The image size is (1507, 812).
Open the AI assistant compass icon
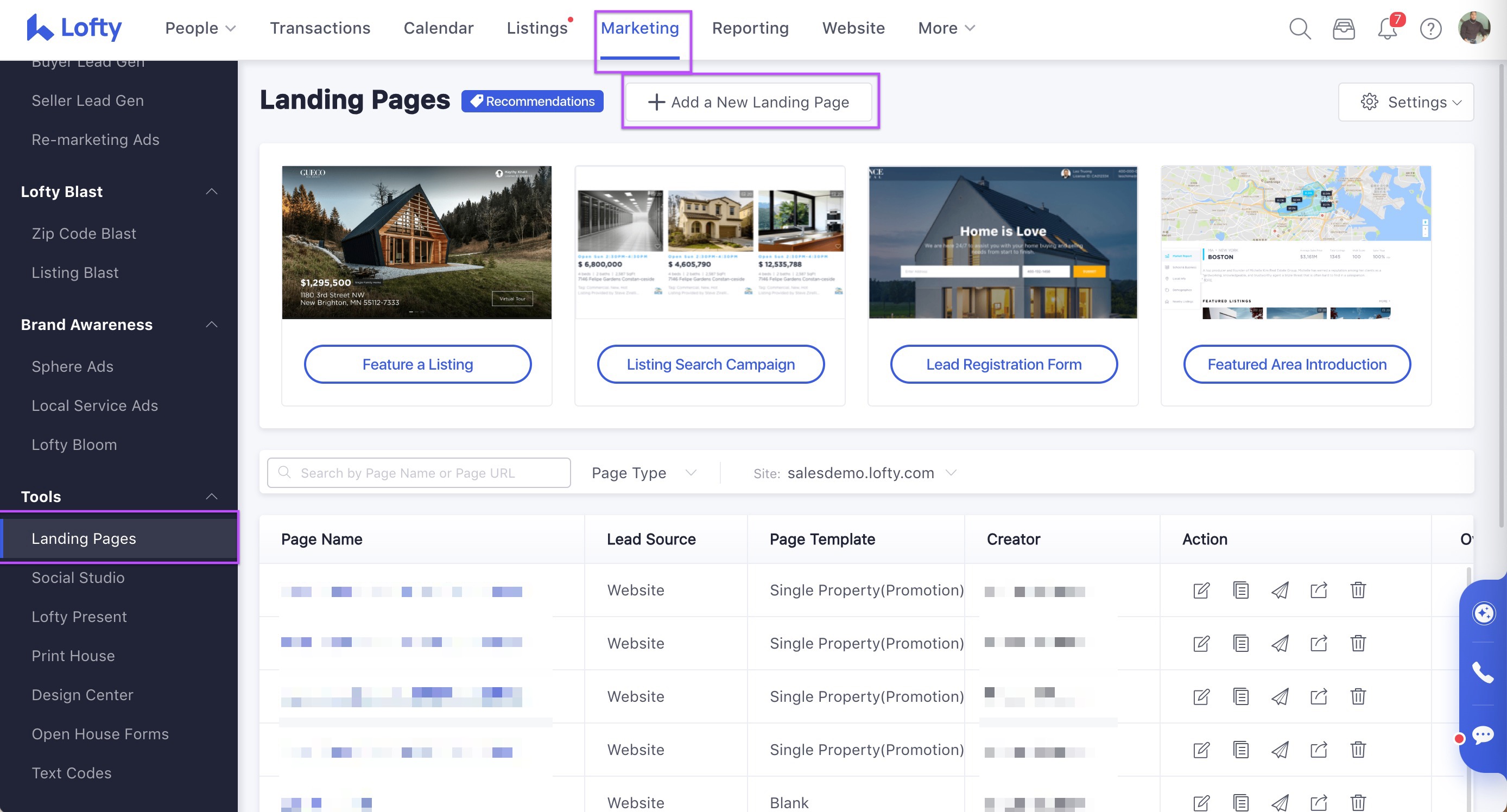click(1484, 613)
